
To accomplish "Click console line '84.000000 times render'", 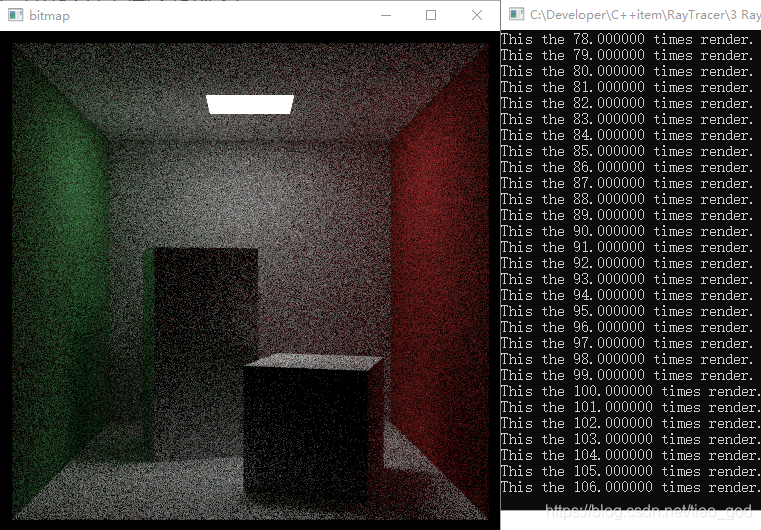I will point(627,135).
